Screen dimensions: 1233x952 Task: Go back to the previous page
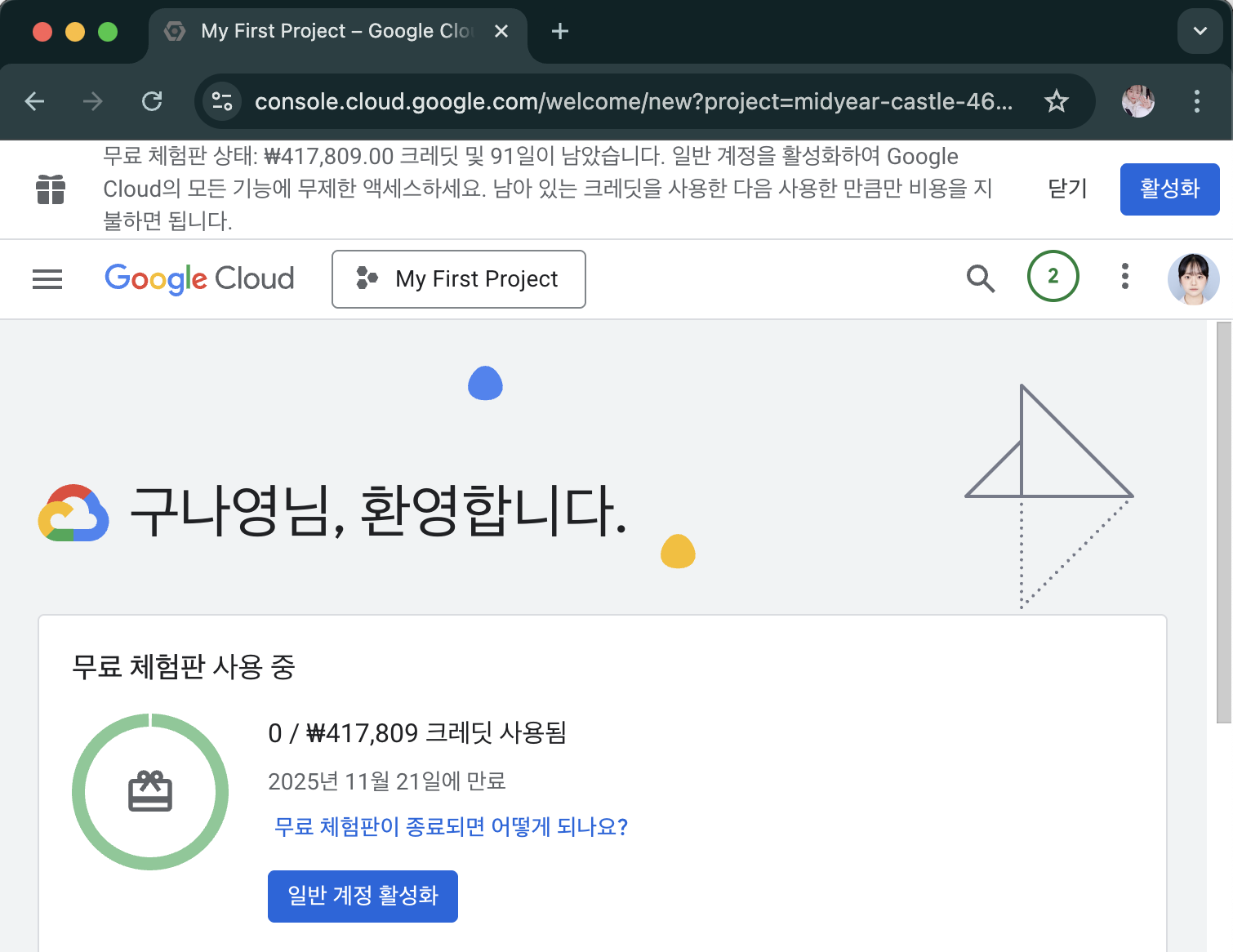point(34,101)
